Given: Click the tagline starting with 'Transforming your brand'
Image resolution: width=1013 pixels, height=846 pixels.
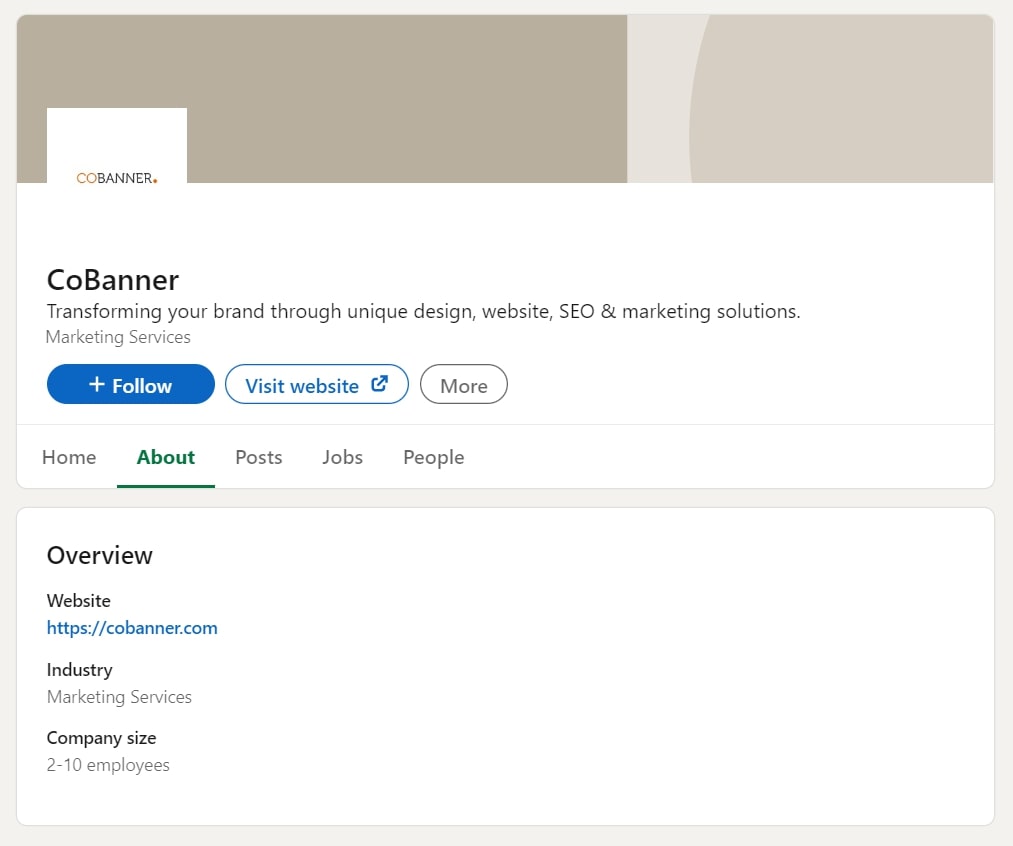Looking at the screenshot, I should [x=424, y=311].
